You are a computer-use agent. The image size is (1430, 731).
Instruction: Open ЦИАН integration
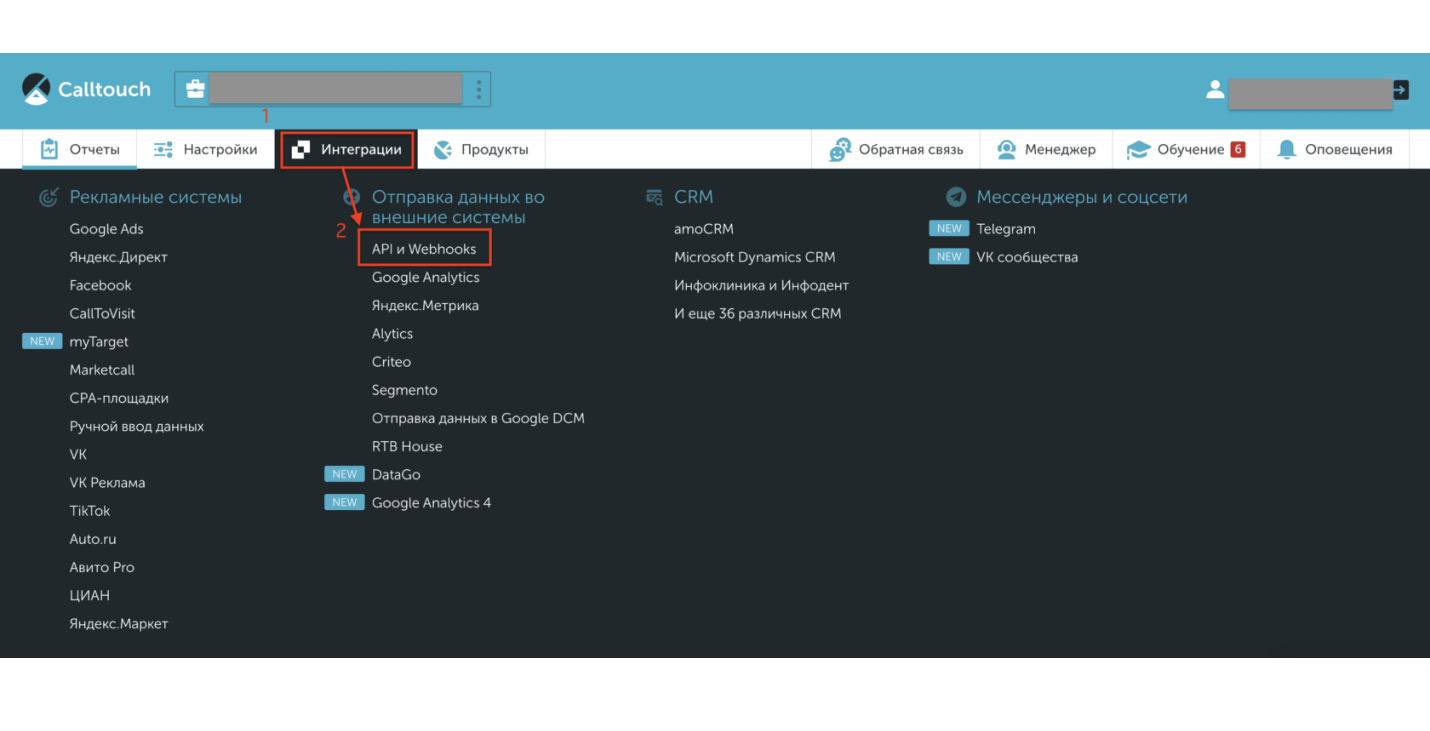click(x=90, y=595)
